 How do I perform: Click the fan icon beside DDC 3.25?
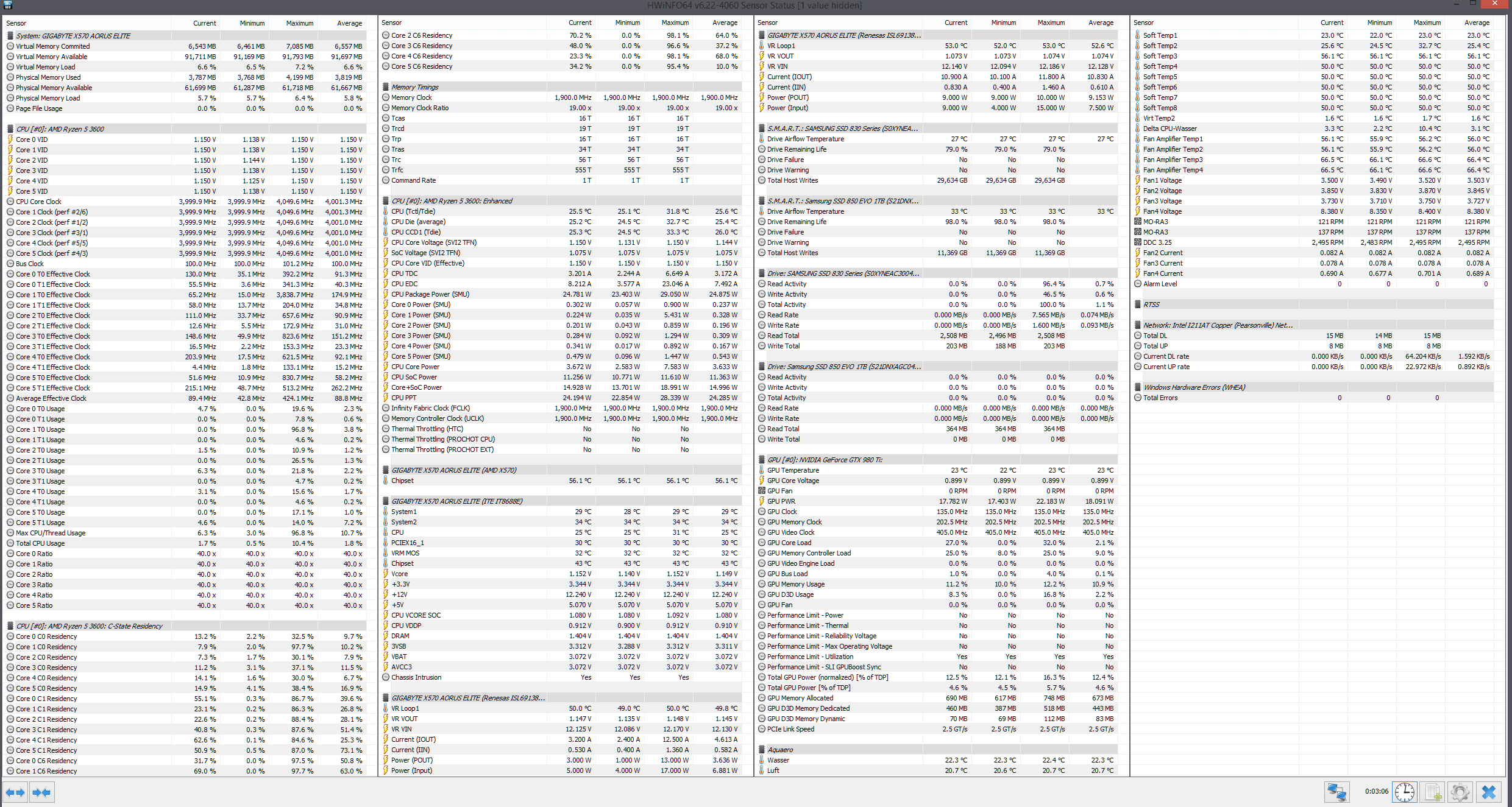pos(1138,242)
